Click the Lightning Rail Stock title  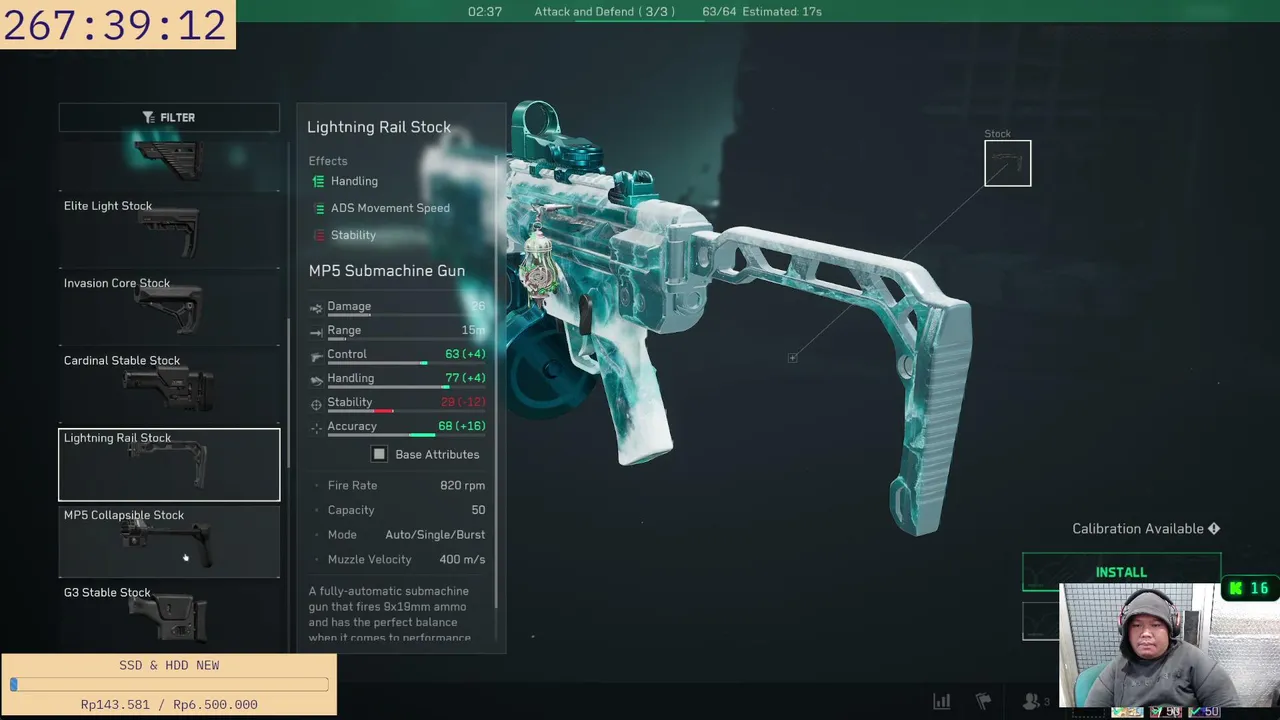tap(379, 127)
